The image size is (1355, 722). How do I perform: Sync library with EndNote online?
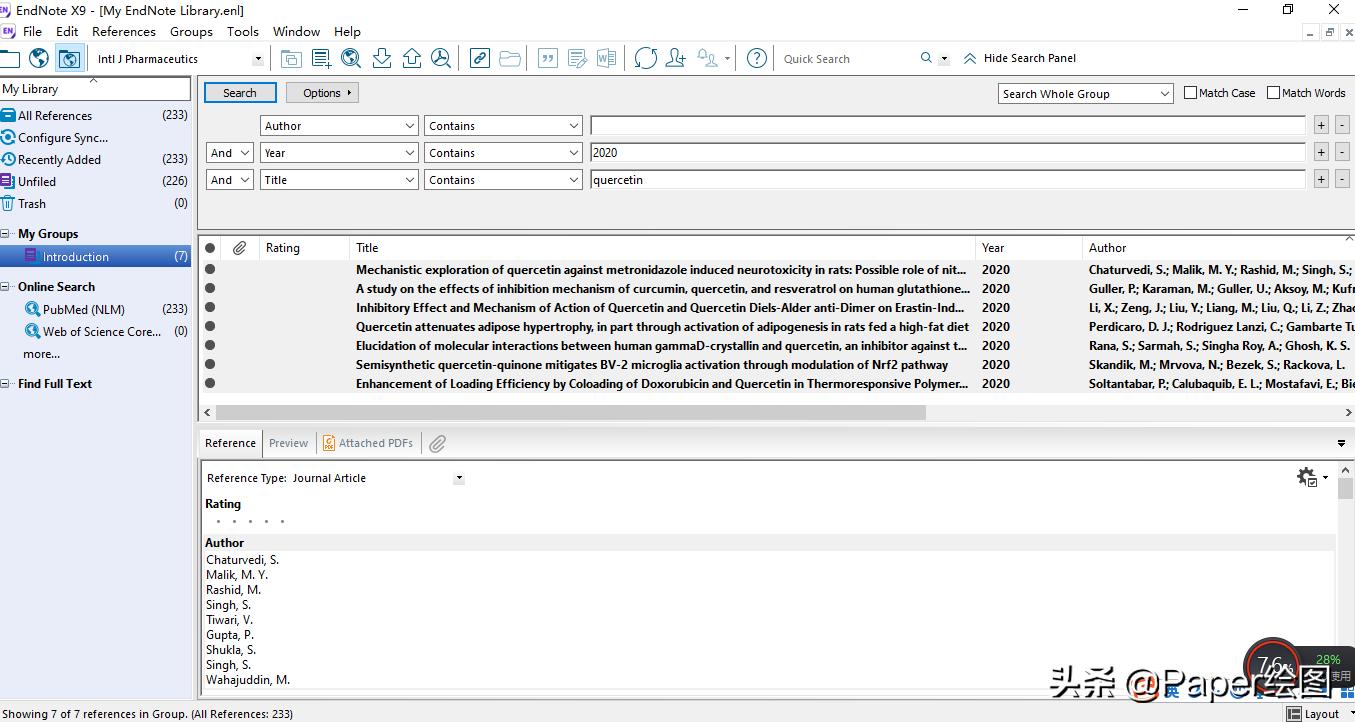645,58
